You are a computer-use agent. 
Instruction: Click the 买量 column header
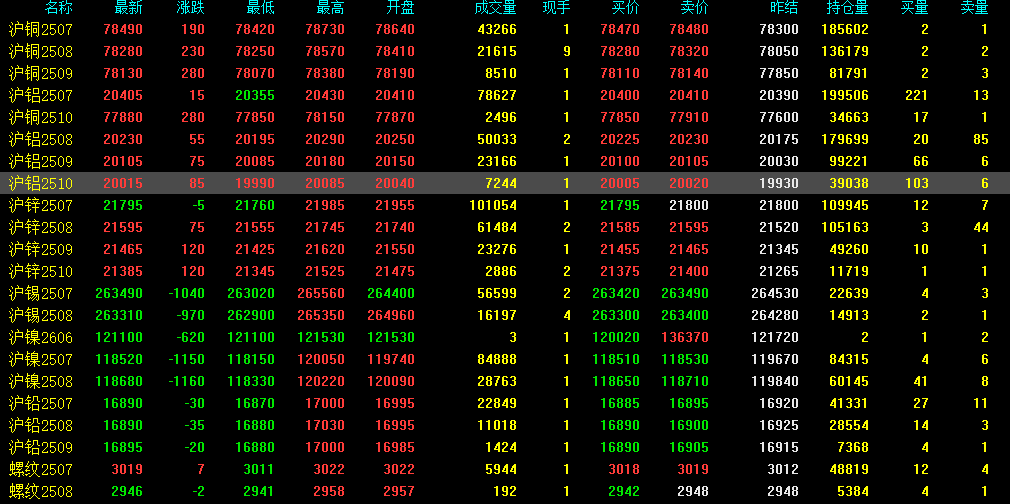pyautogui.click(x=914, y=8)
